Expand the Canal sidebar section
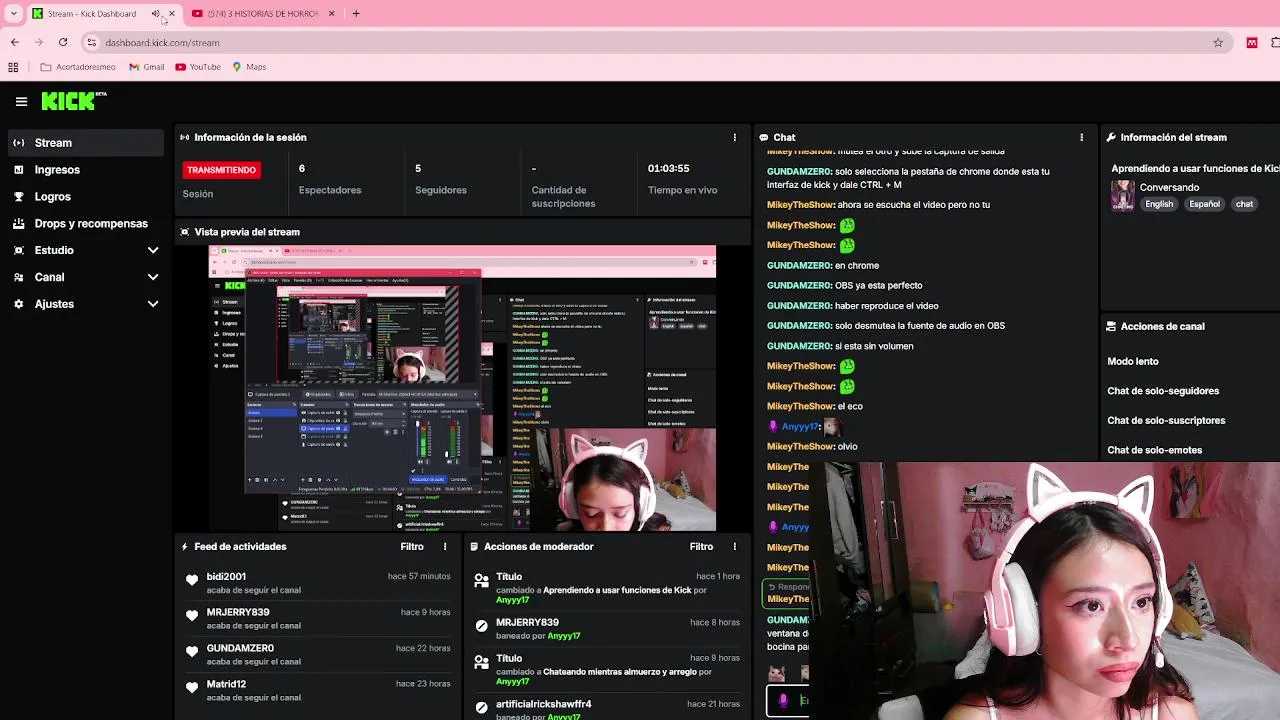This screenshot has height=720, width=1280. (153, 277)
